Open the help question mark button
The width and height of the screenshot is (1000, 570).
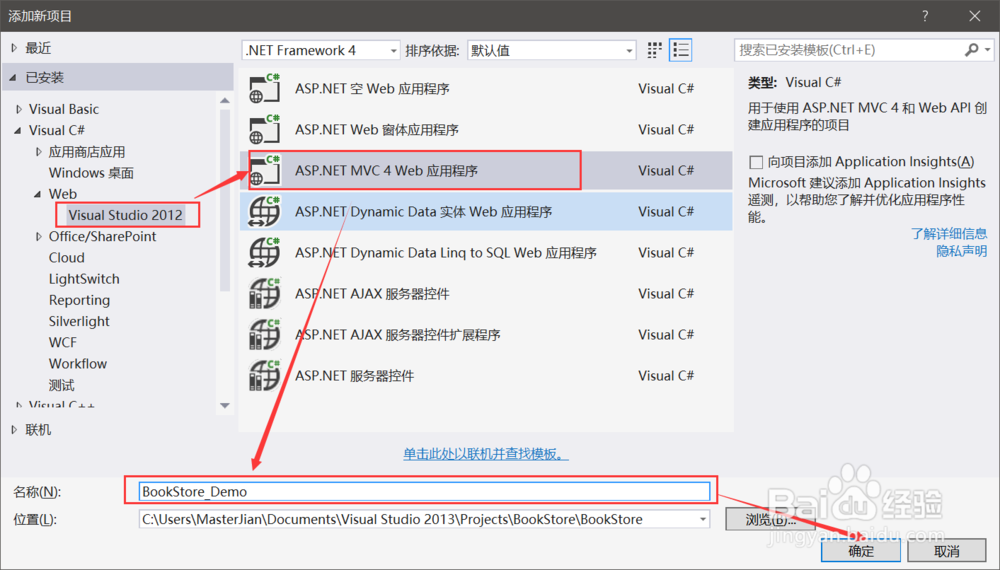point(925,16)
